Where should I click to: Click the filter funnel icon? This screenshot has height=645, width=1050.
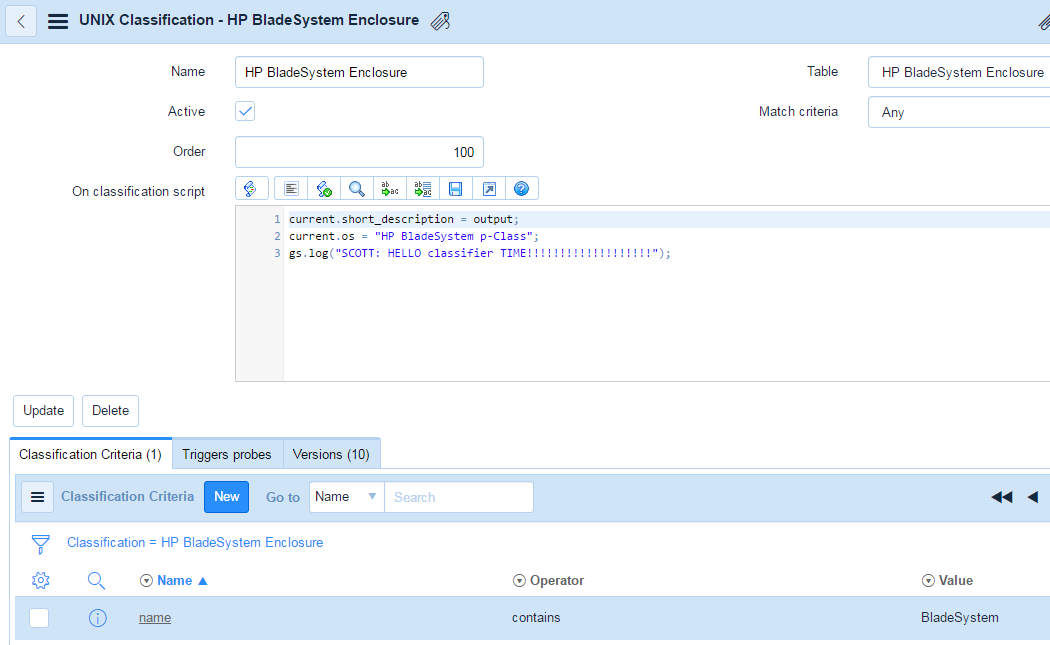40,543
